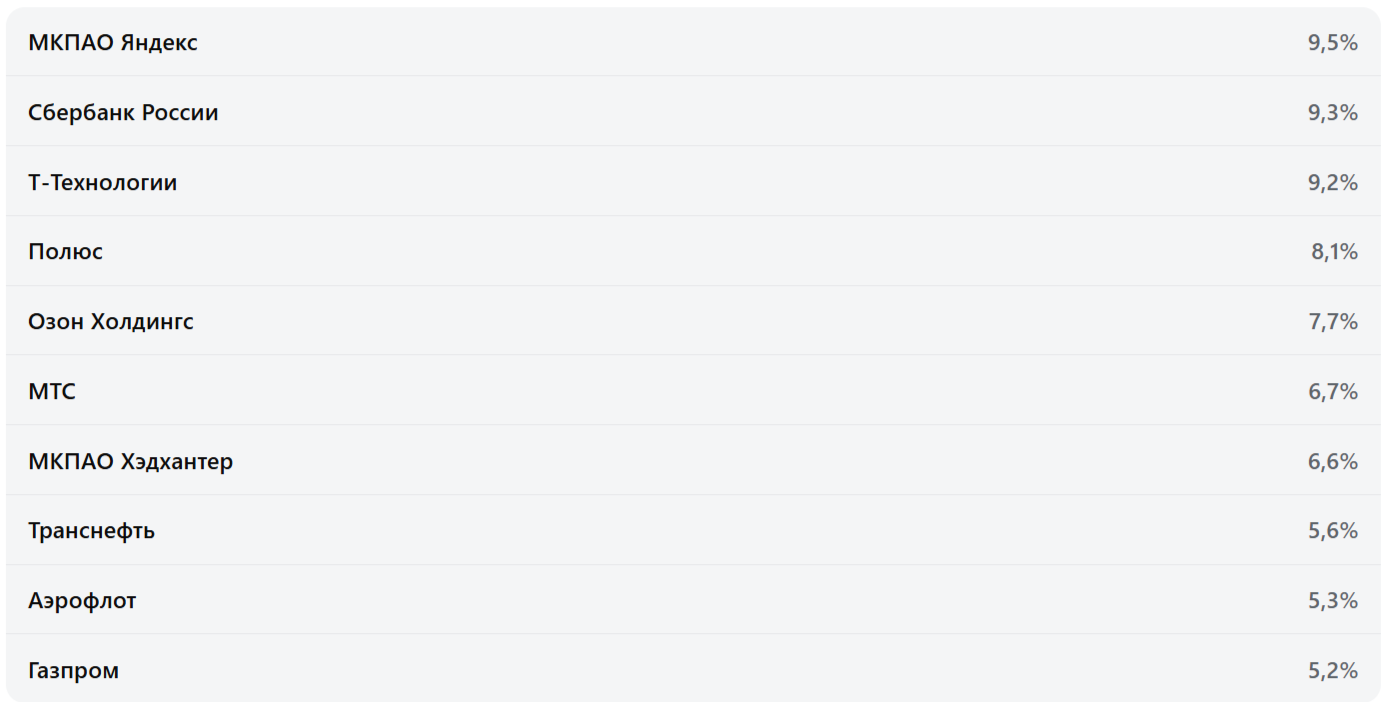Viewport: 1383px width, 702px height.
Task: Select the Сбербанк России row label
Action: pos(123,113)
